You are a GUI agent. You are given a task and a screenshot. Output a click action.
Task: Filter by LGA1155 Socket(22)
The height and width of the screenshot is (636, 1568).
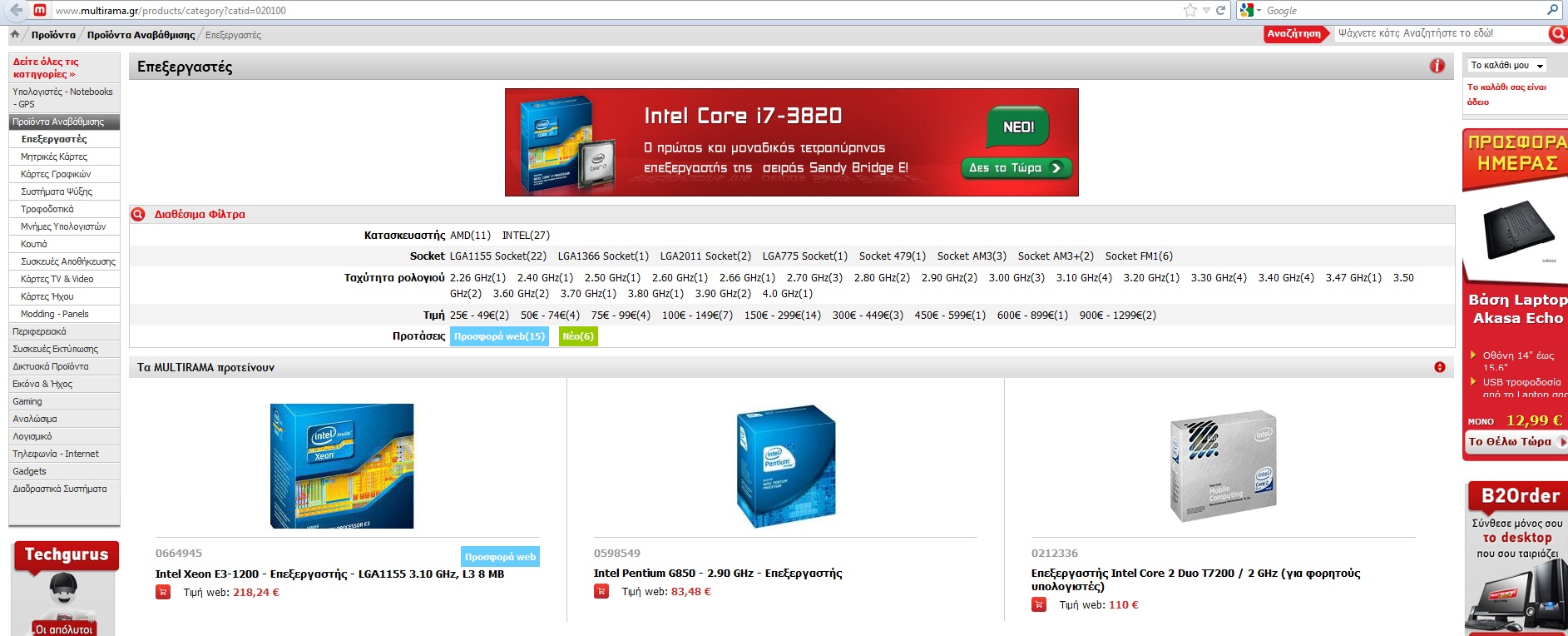pyautogui.click(x=498, y=256)
